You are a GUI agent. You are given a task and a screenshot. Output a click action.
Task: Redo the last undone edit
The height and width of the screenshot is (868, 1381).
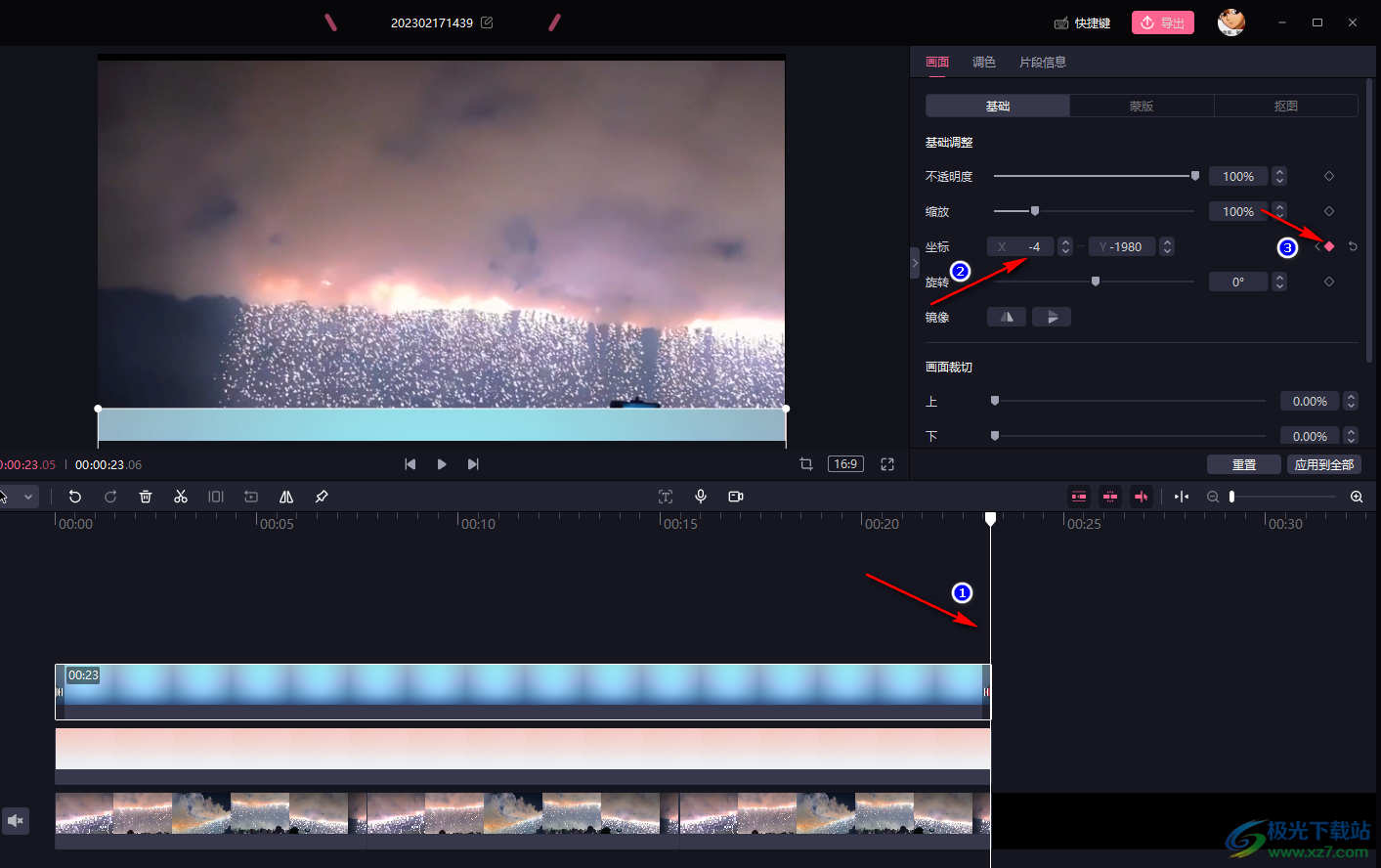point(110,497)
